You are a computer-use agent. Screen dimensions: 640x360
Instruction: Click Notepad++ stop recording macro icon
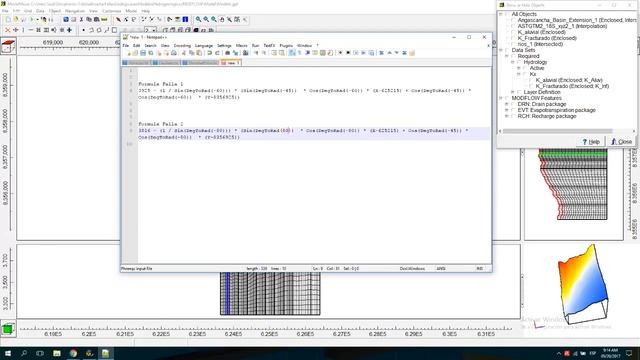[348, 53]
